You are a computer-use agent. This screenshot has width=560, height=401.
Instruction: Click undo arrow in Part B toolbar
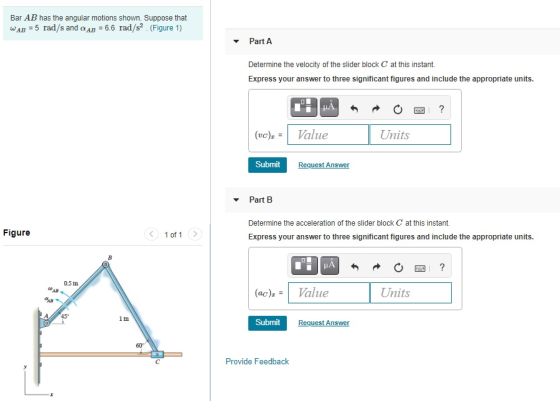tap(355, 267)
